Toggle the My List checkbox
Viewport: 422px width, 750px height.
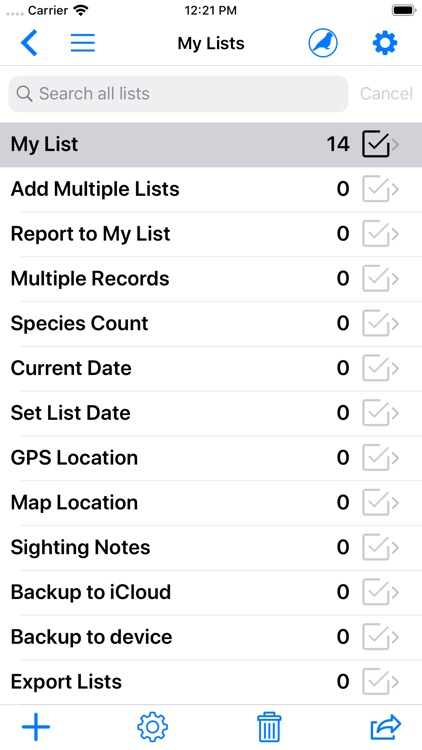376,144
